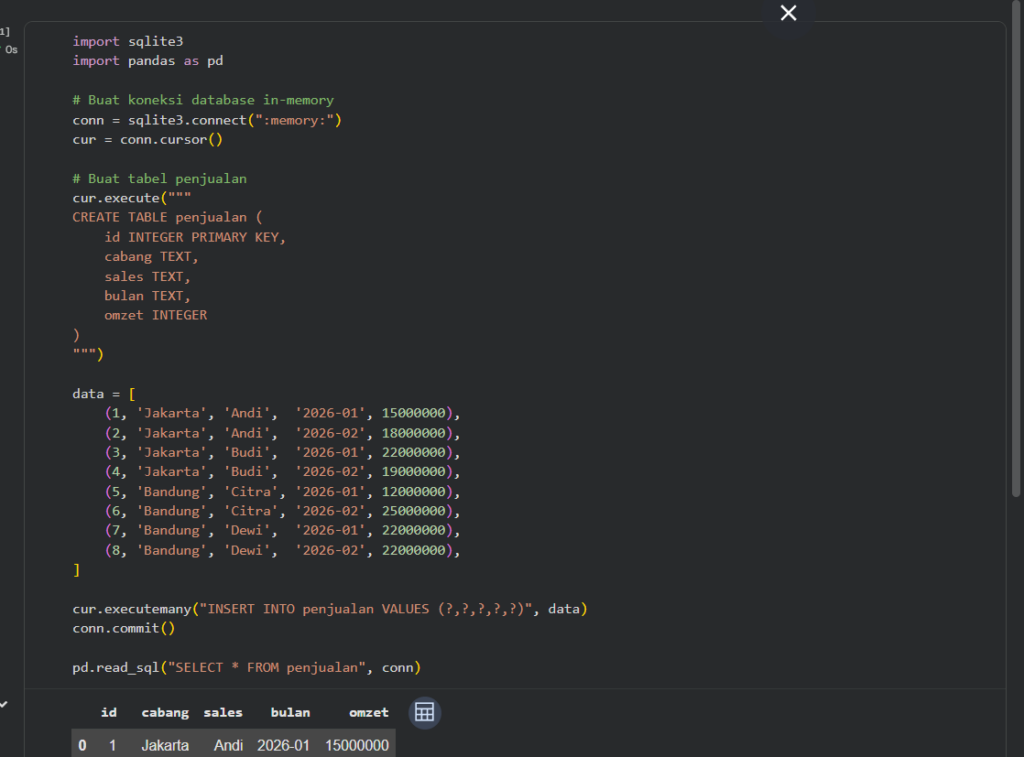Select the 'sales' output column header
The width and height of the screenshot is (1024, 757).
(x=223, y=713)
